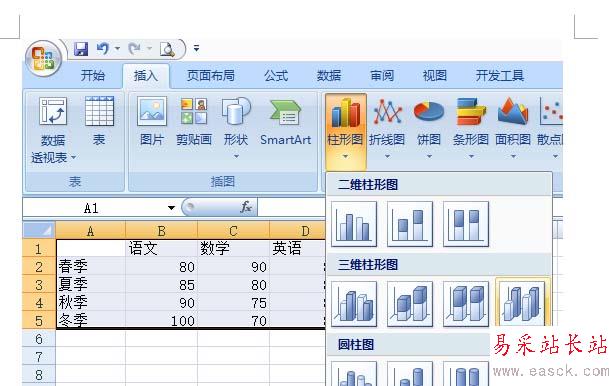This screenshot has width=610, height=386.
Task: Open the 页面布局 tab
Action: [x=210, y=75]
